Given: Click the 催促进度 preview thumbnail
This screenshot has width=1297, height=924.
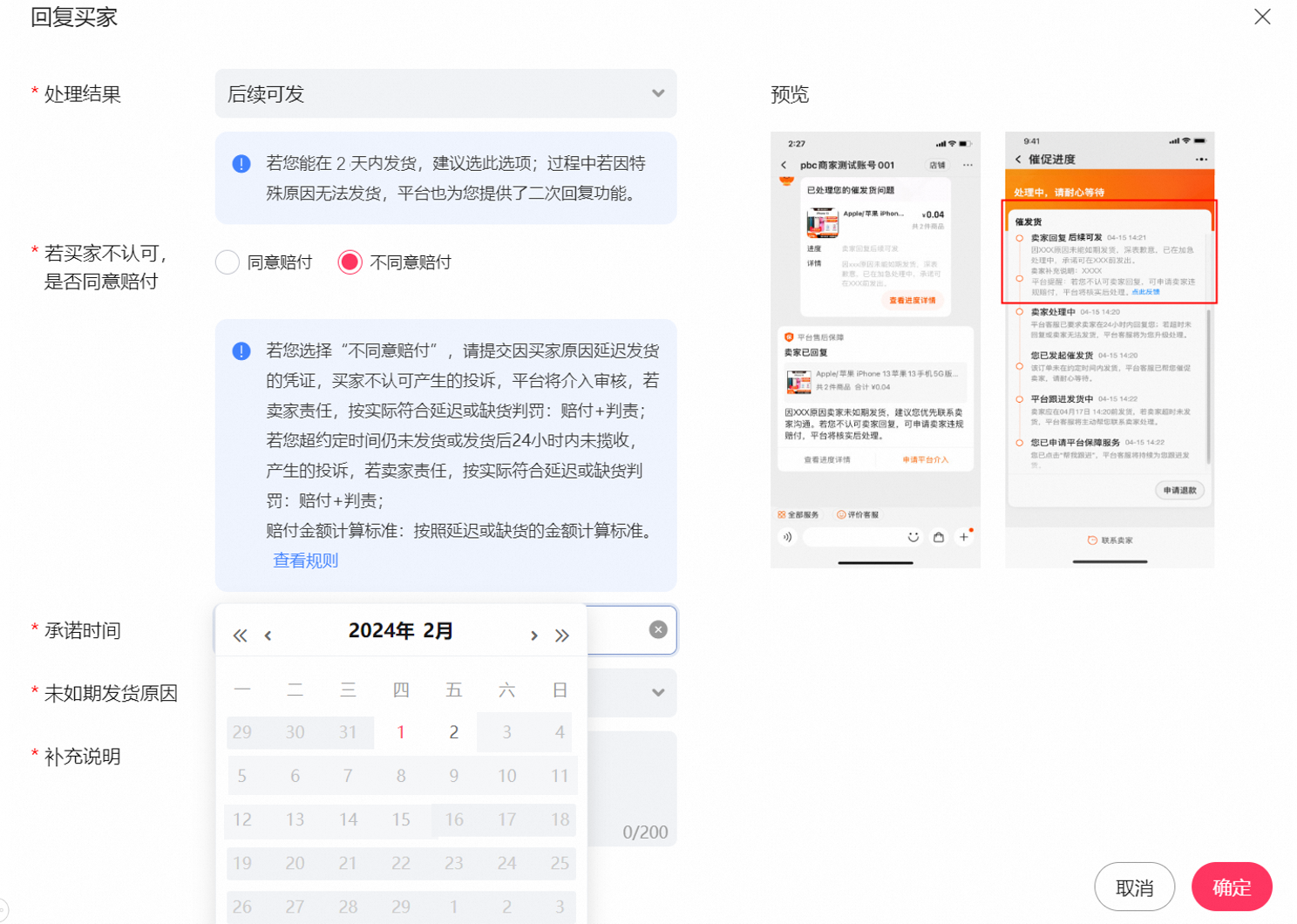Looking at the screenshot, I should [1110, 350].
